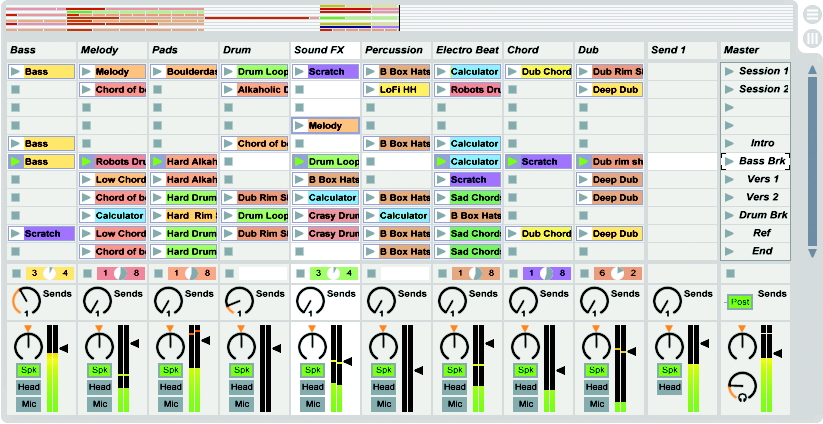Enable Head monitoring on Pads track
Viewport: 823px width, 424px height.
point(171,387)
